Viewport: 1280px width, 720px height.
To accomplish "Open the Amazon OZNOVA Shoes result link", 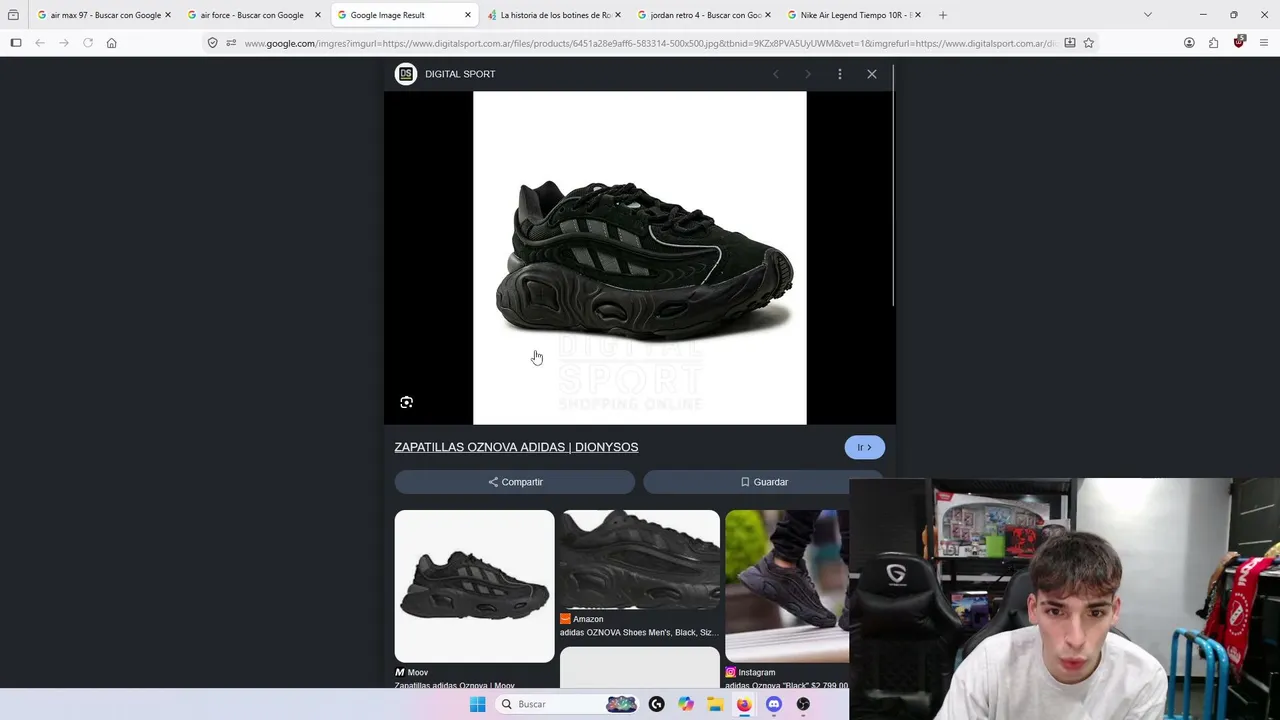I will click(x=639, y=632).
